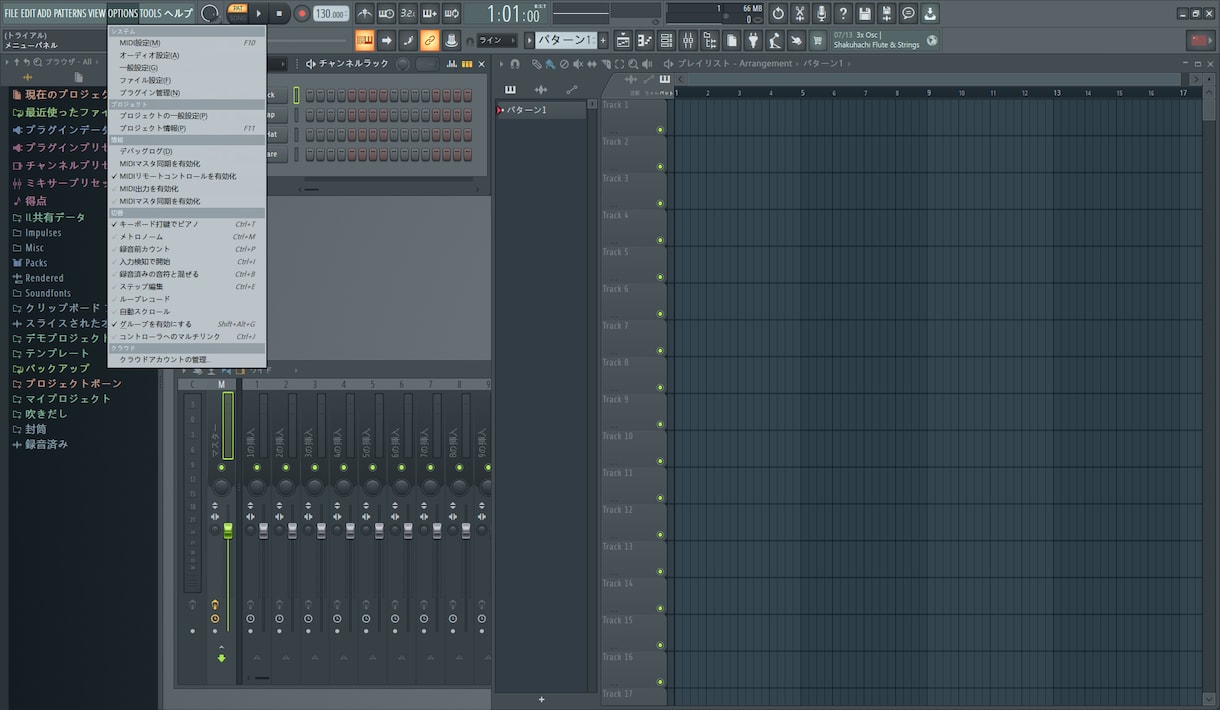Screen dimensions: 1220x710
Task: Click the Play button in transport
Action: pos(259,13)
